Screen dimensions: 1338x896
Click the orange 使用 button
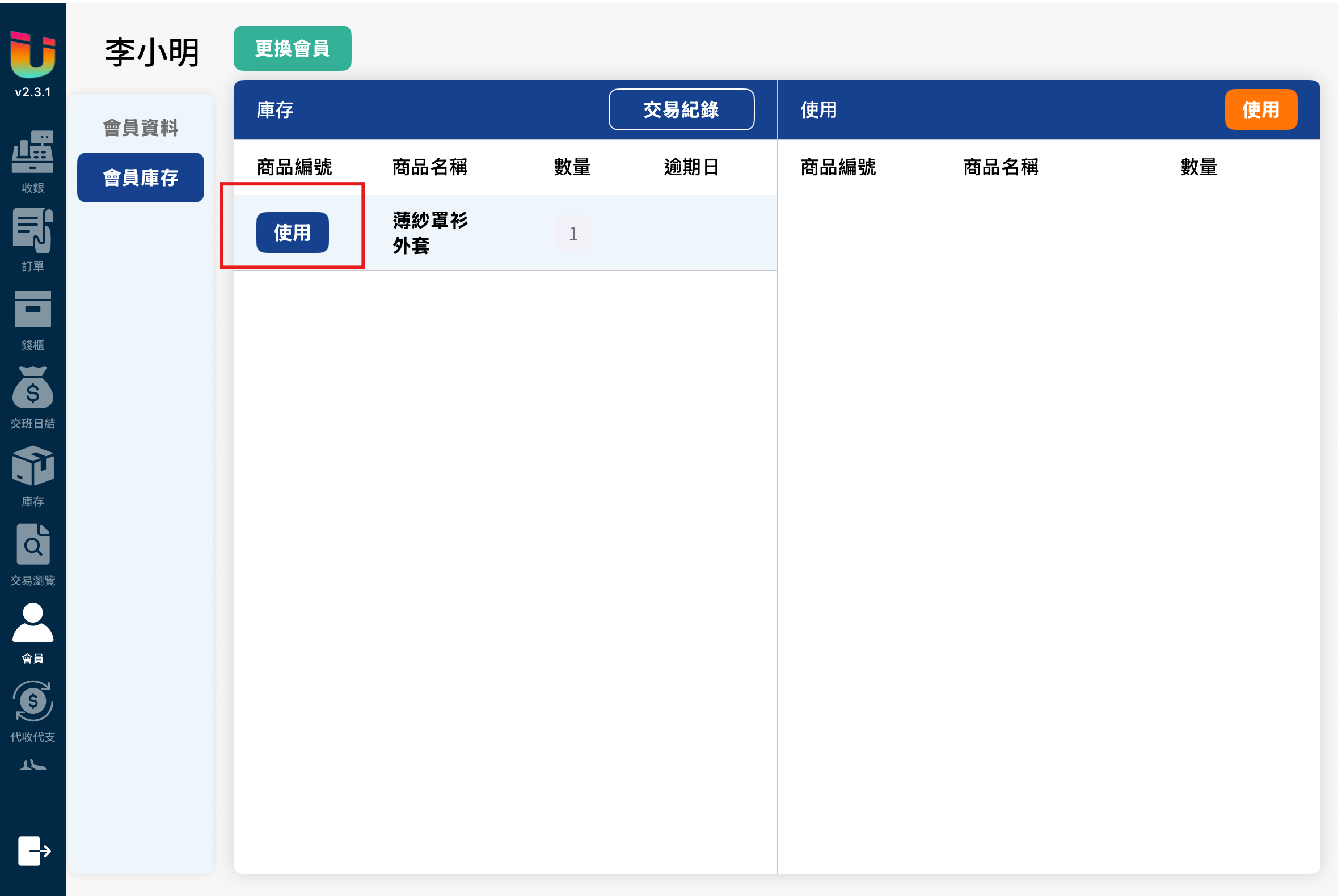pos(1261,109)
